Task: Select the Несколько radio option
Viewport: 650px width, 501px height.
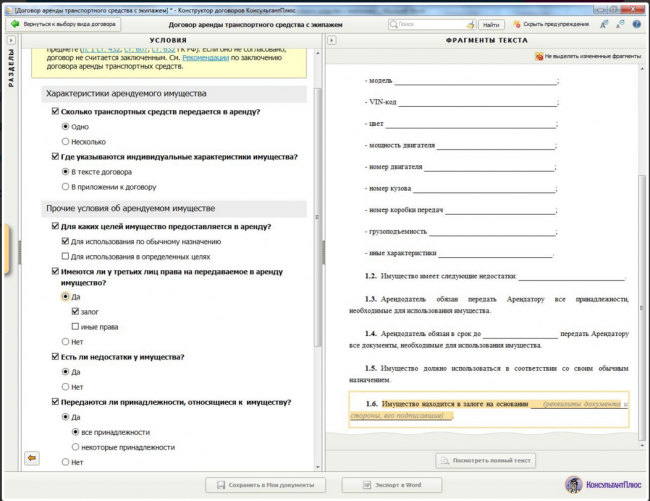Action: coord(65,141)
